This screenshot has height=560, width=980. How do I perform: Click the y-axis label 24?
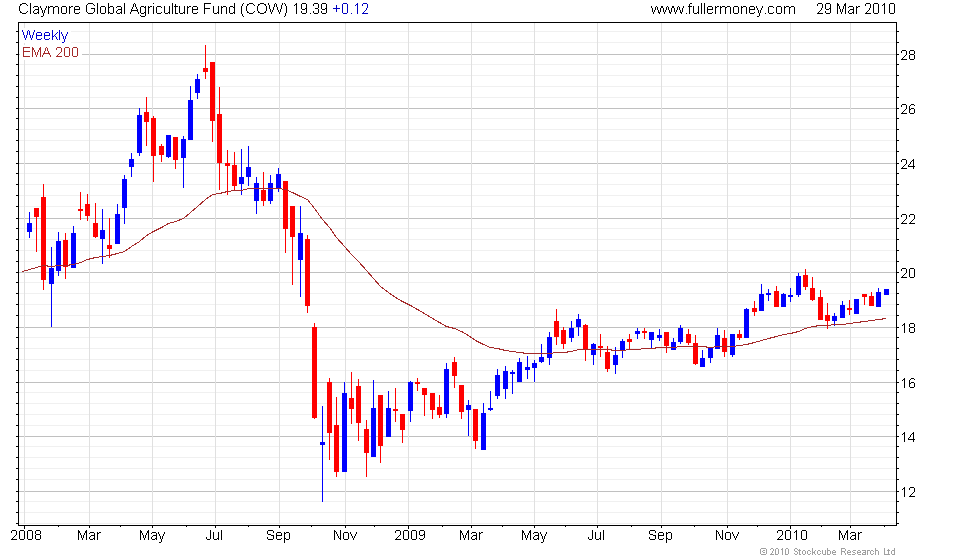908,164
